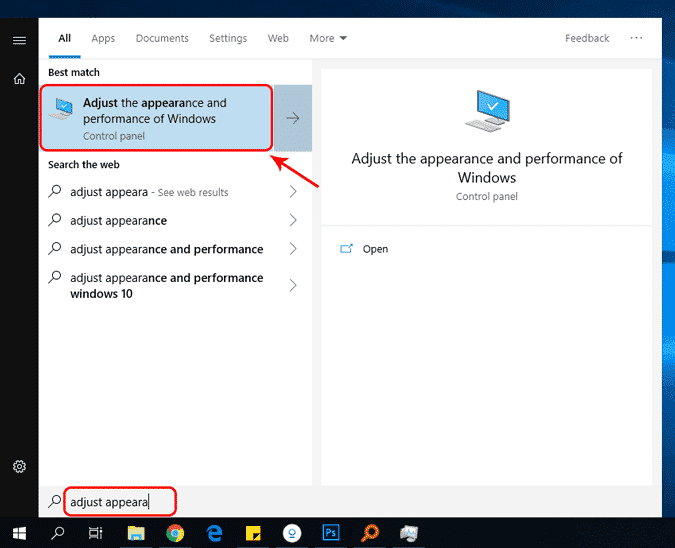Click the preview title 'Adjust the appearance and performance of Windows'
Image resolution: width=675 pixels, height=548 pixels.
(x=487, y=167)
